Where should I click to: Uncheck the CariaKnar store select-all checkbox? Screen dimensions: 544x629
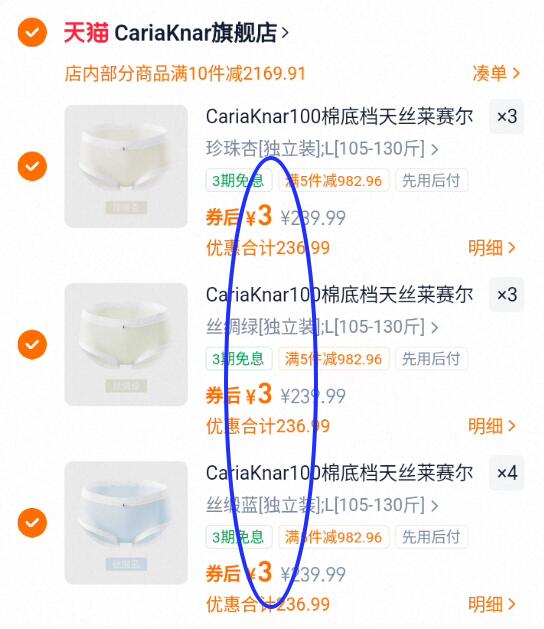coord(32,32)
